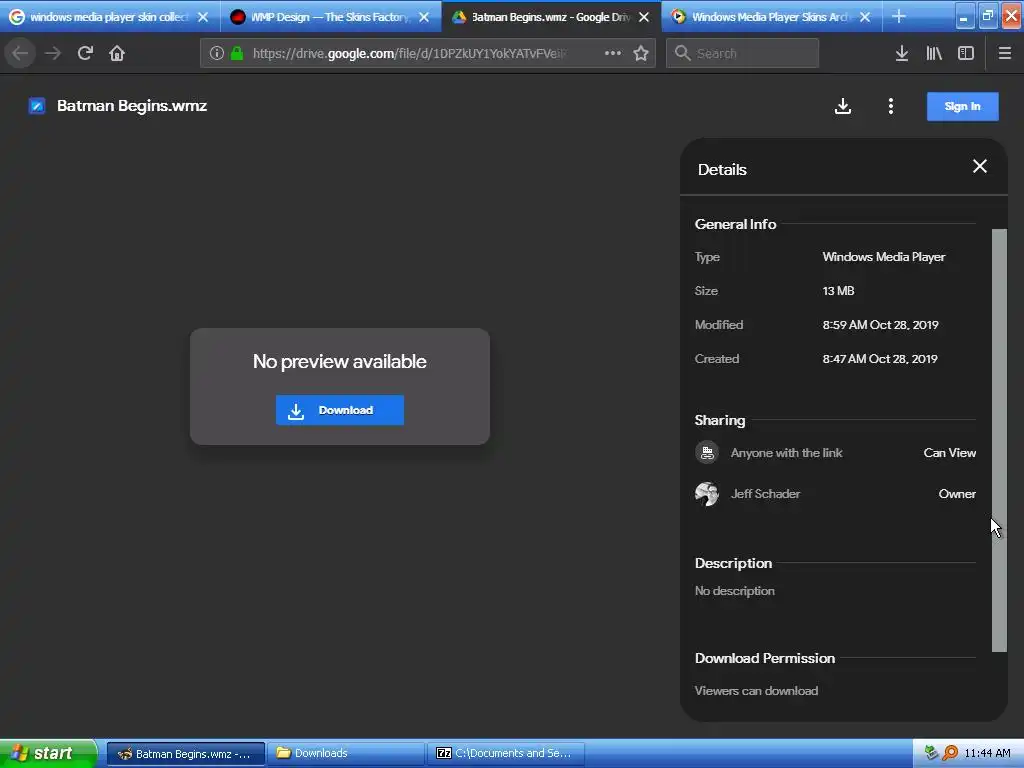Select Batman Begins.wmz taskbar button
The width and height of the screenshot is (1024, 768).
(186, 753)
